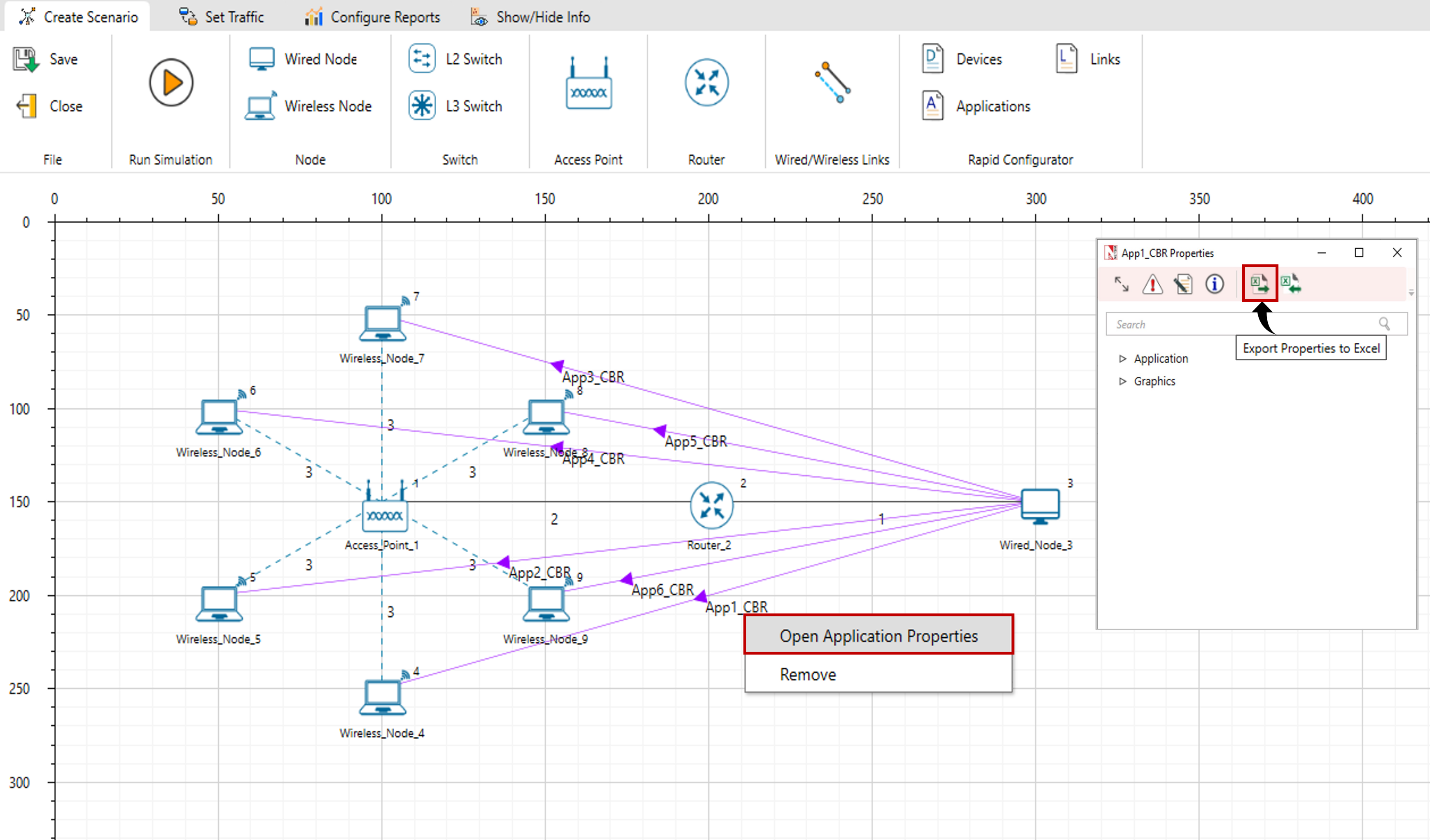The image size is (1430, 840).
Task: Select Wireless_Node_6 on the canvas
Action: click(x=218, y=417)
